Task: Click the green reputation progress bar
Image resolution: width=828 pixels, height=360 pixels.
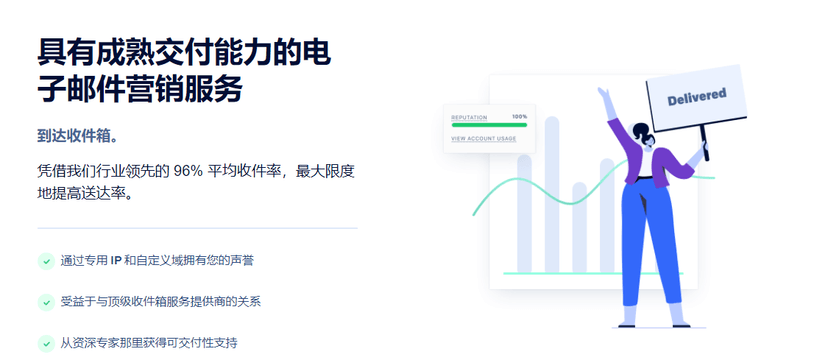Action: click(489, 125)
